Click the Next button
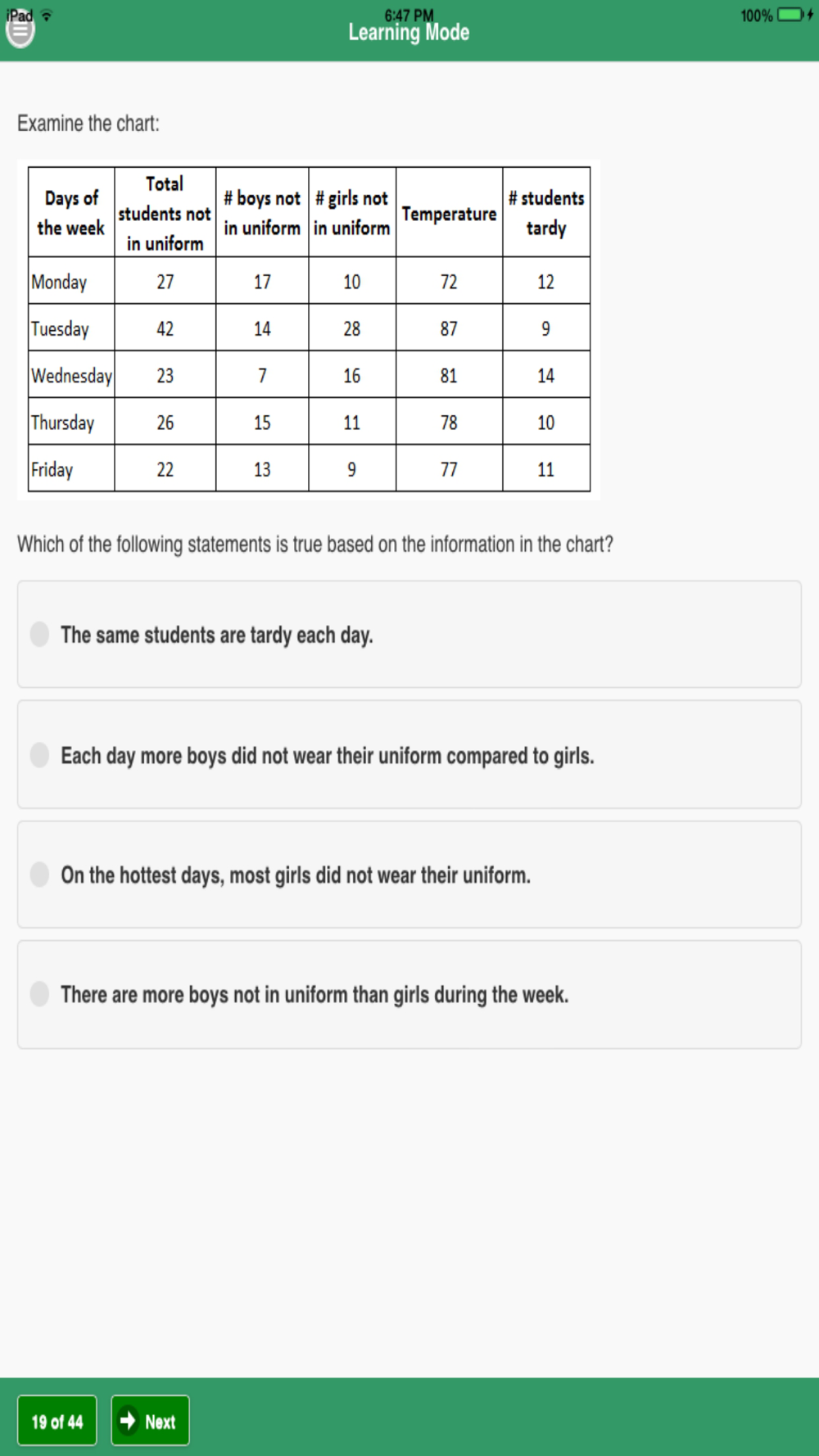The image size is (819, 1456). [150, 1420]
